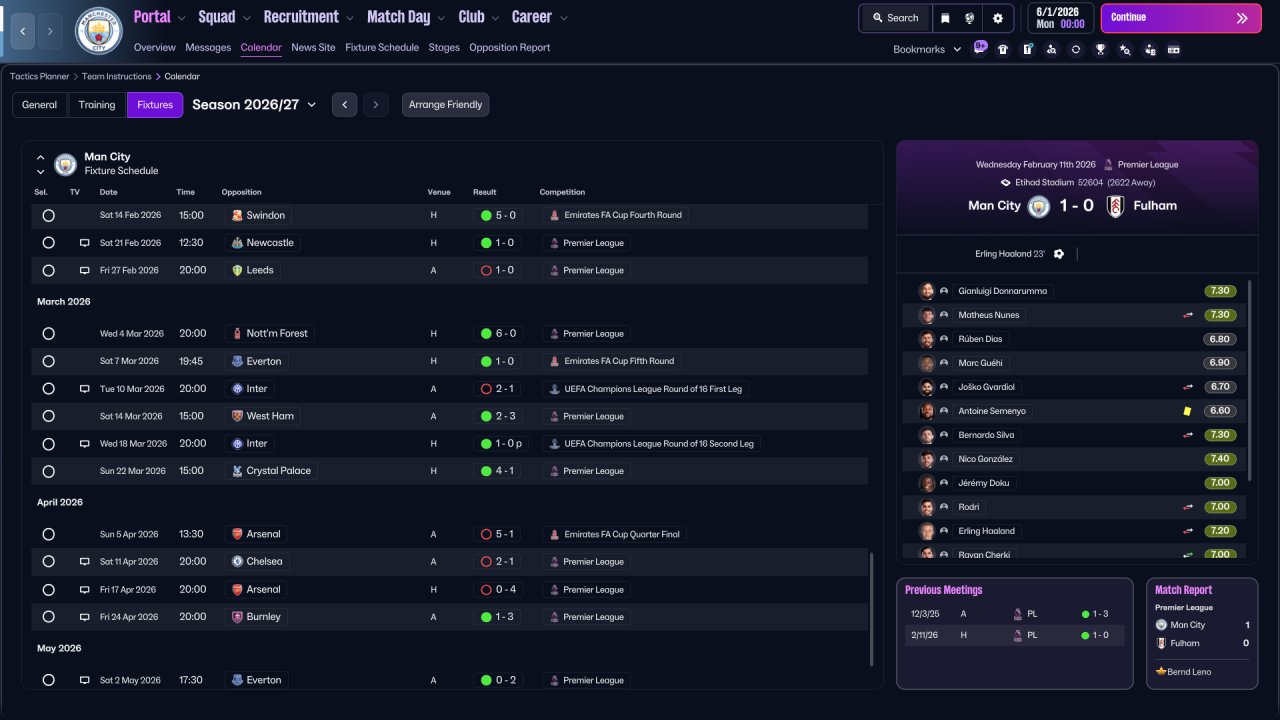Click the shirt shortcut in the bookmarks bar
1280x720 pixels.
click(1003, 49)
